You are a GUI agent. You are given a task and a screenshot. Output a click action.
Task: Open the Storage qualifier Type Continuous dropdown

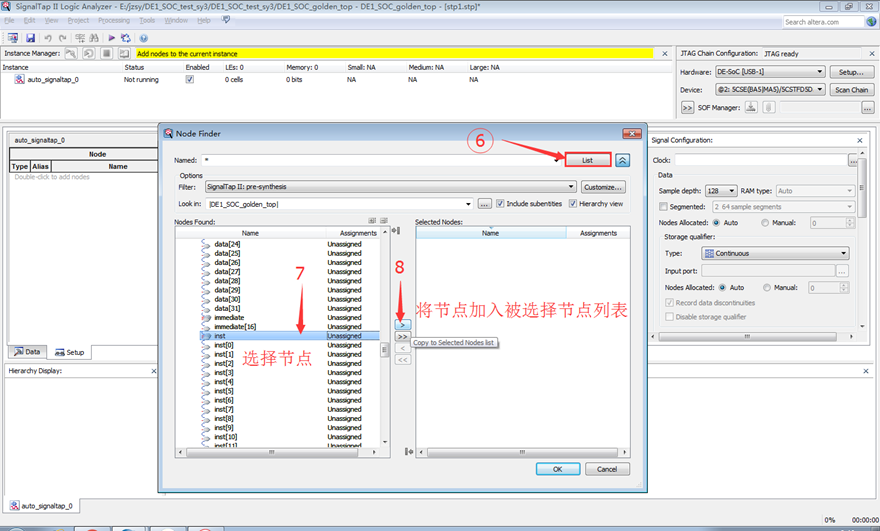click(775, 253)
